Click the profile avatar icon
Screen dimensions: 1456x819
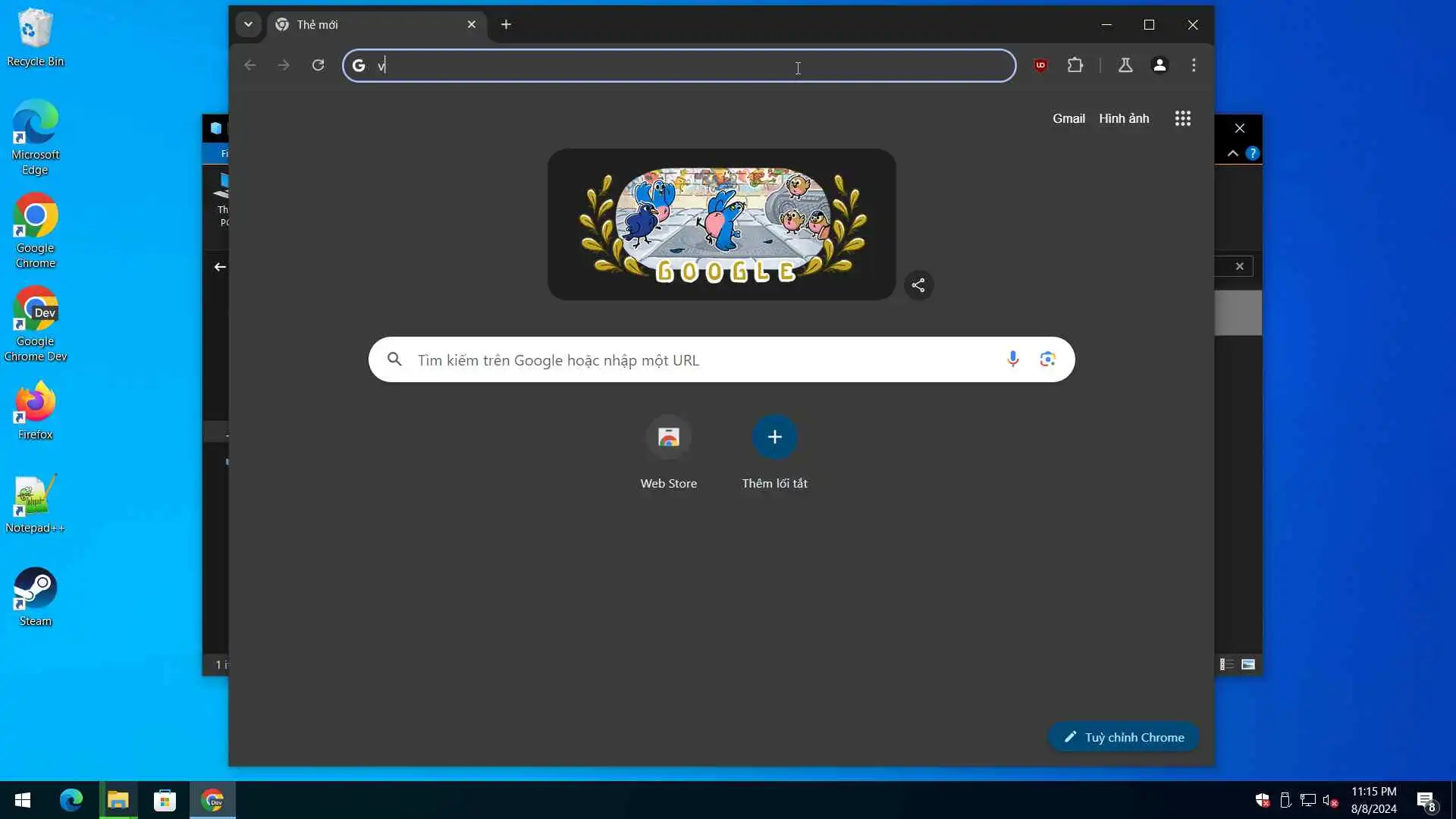pos(1159,65)
